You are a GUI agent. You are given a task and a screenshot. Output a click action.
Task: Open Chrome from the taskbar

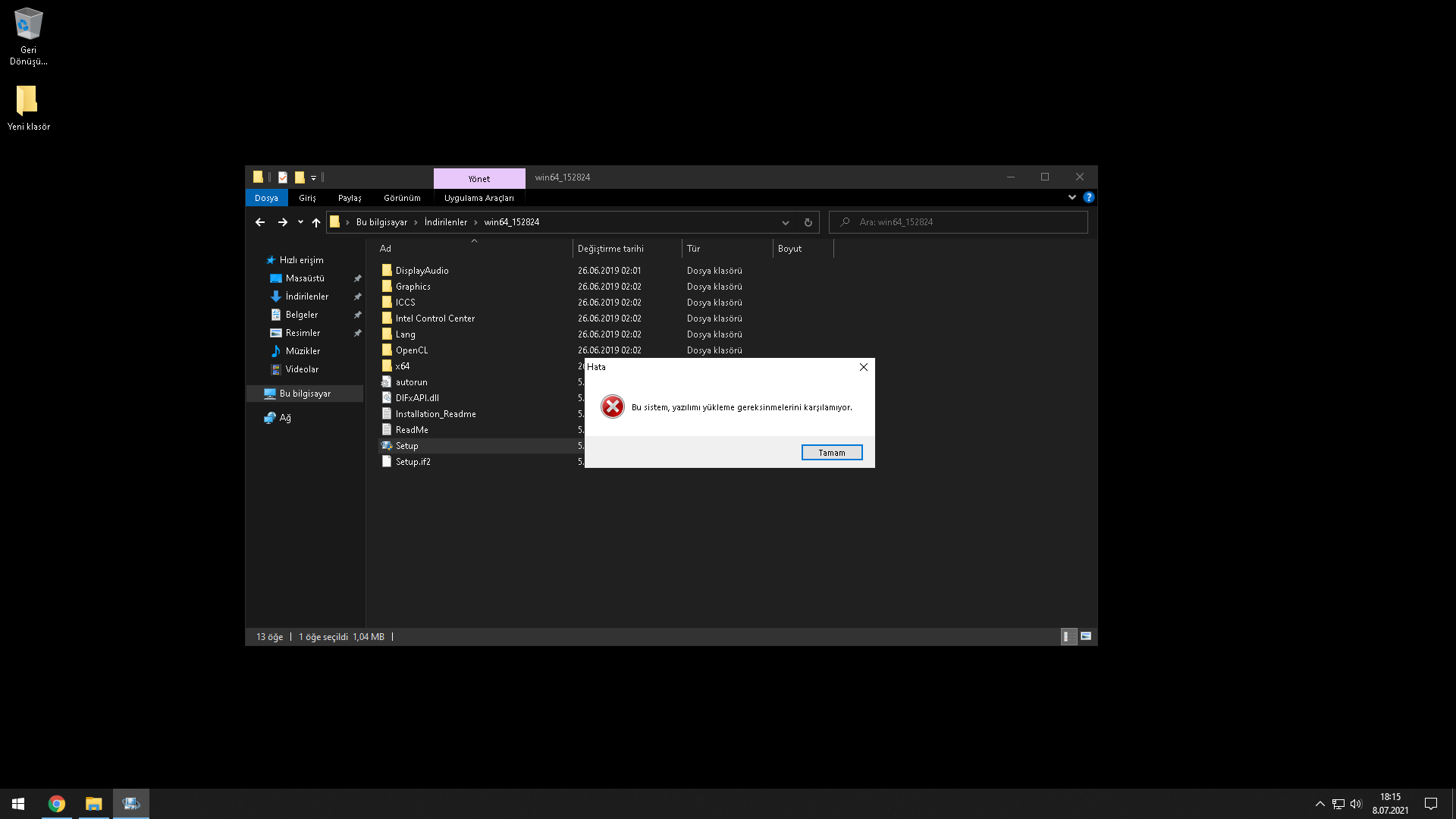click(x=57, y=804)
